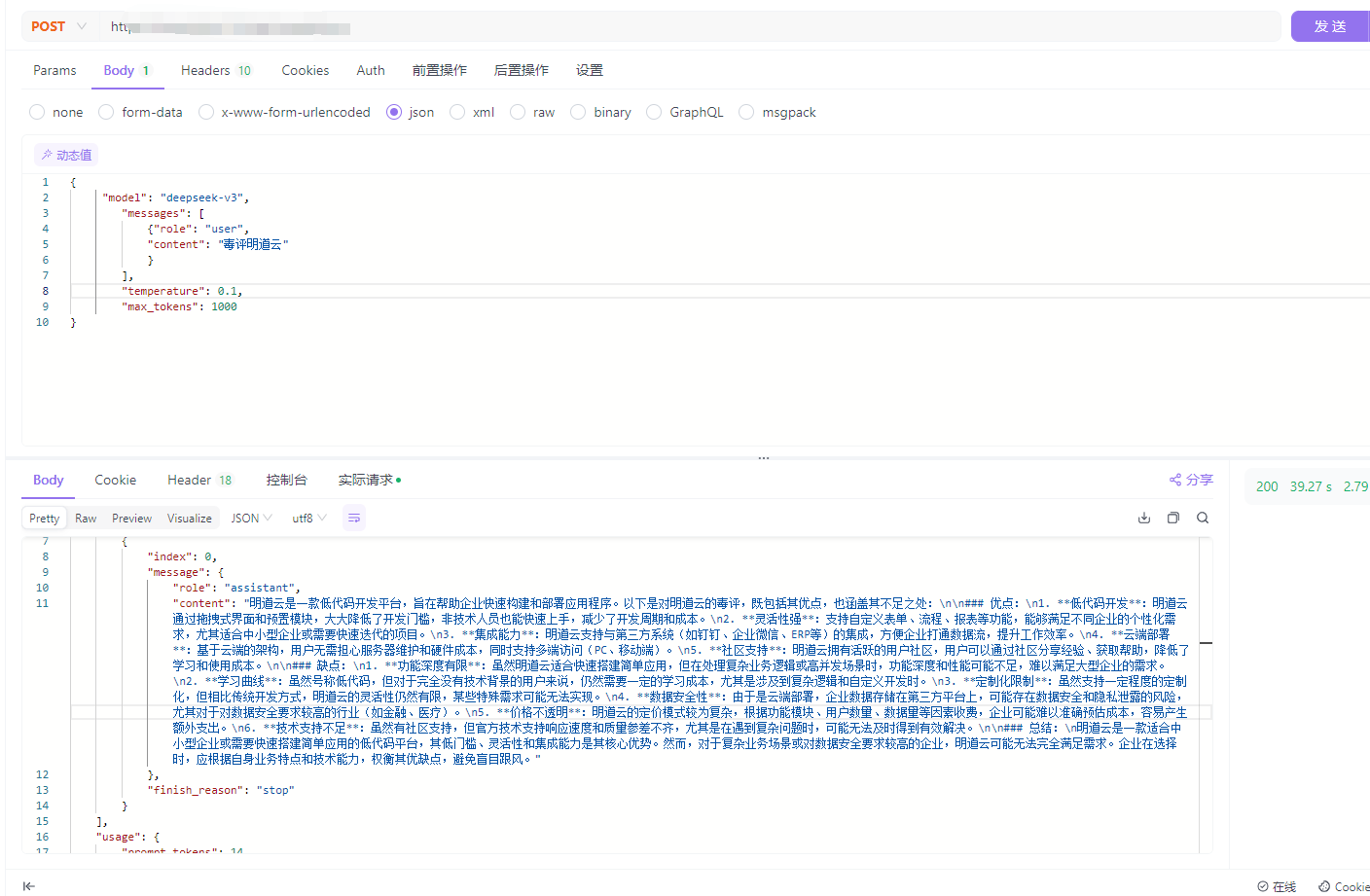The height and width of the screenshot is (896, 1370).
Task: Click the request/response panel divider handle
Action: (x=764, y=457)
